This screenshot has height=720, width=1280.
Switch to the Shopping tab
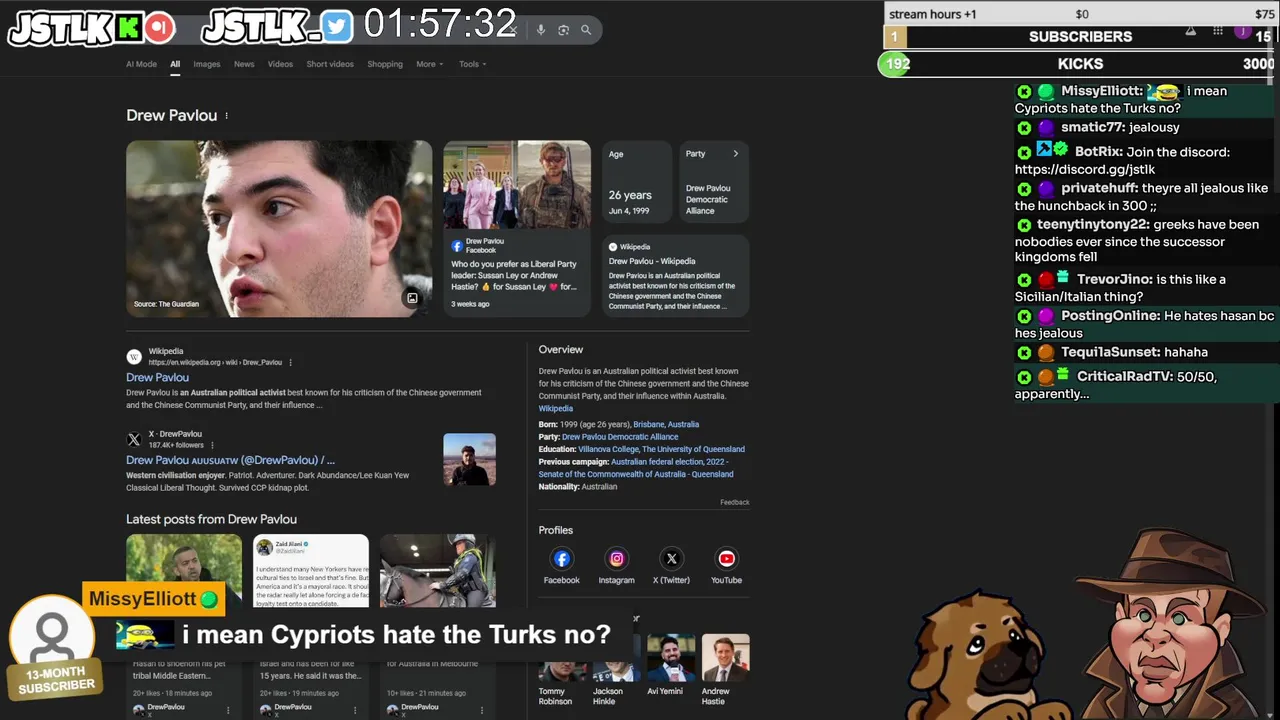385,64
